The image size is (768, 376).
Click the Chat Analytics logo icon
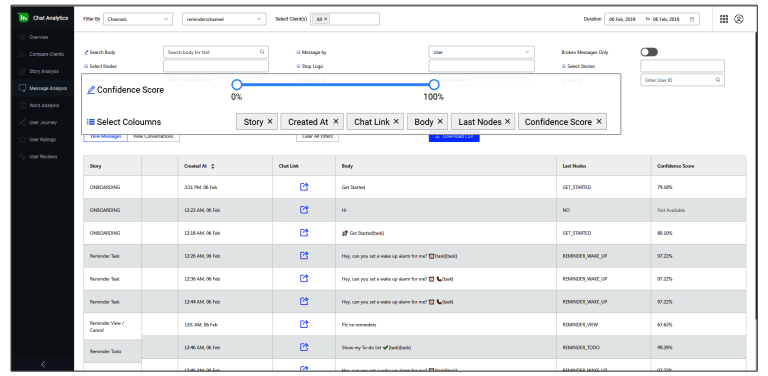pyautogui.click(x=23, y=18)
